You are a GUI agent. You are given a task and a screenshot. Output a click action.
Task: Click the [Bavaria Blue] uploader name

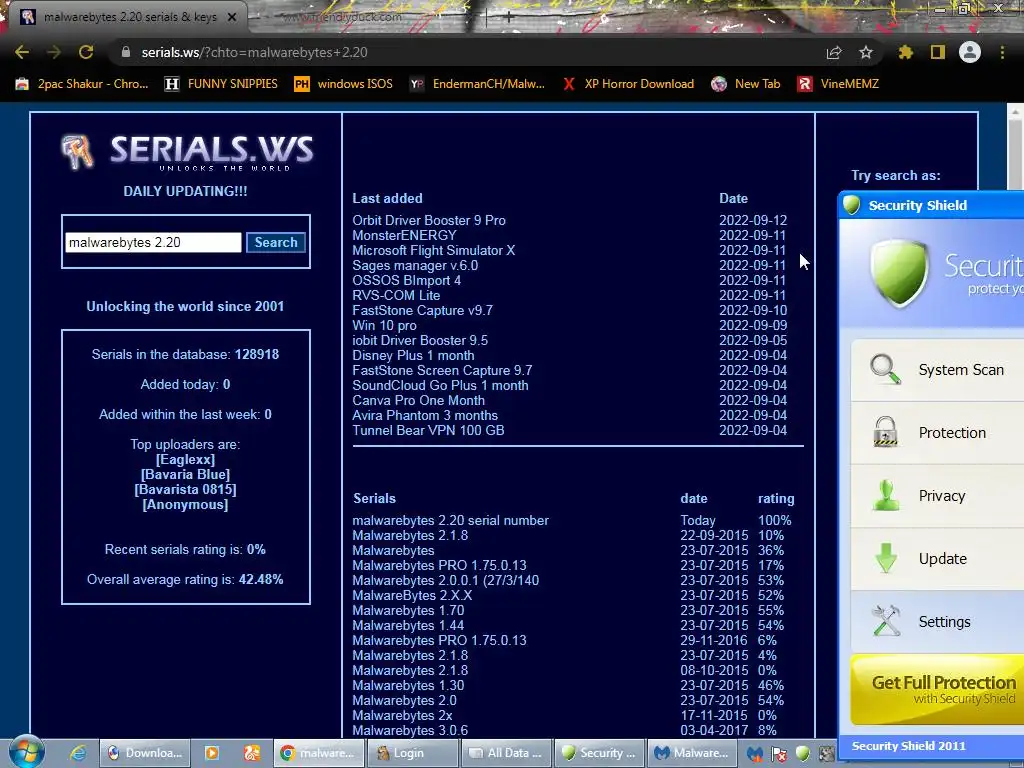tap(185, 475)
